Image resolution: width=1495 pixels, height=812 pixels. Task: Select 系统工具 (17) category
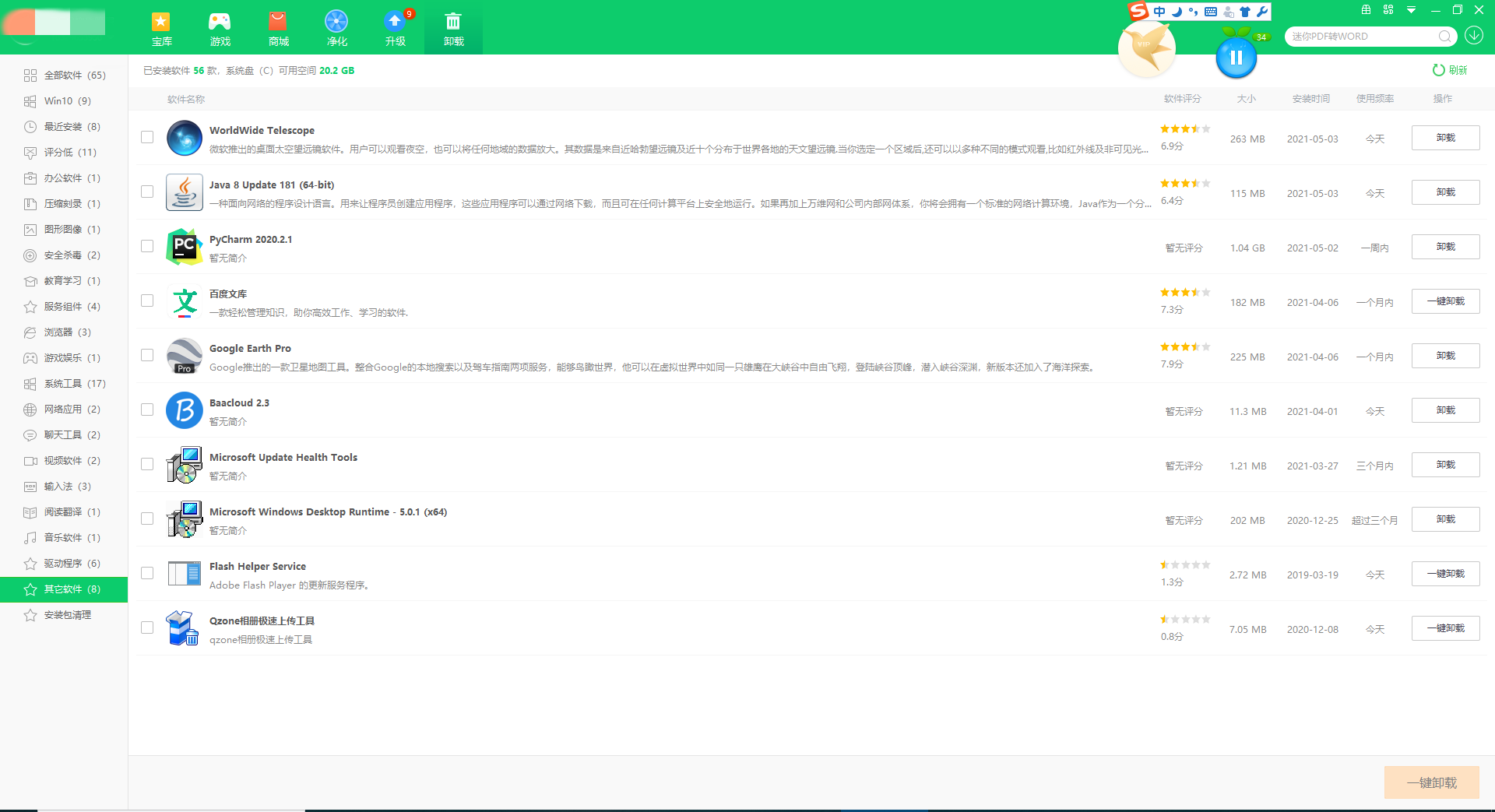(x=64, y=384)
